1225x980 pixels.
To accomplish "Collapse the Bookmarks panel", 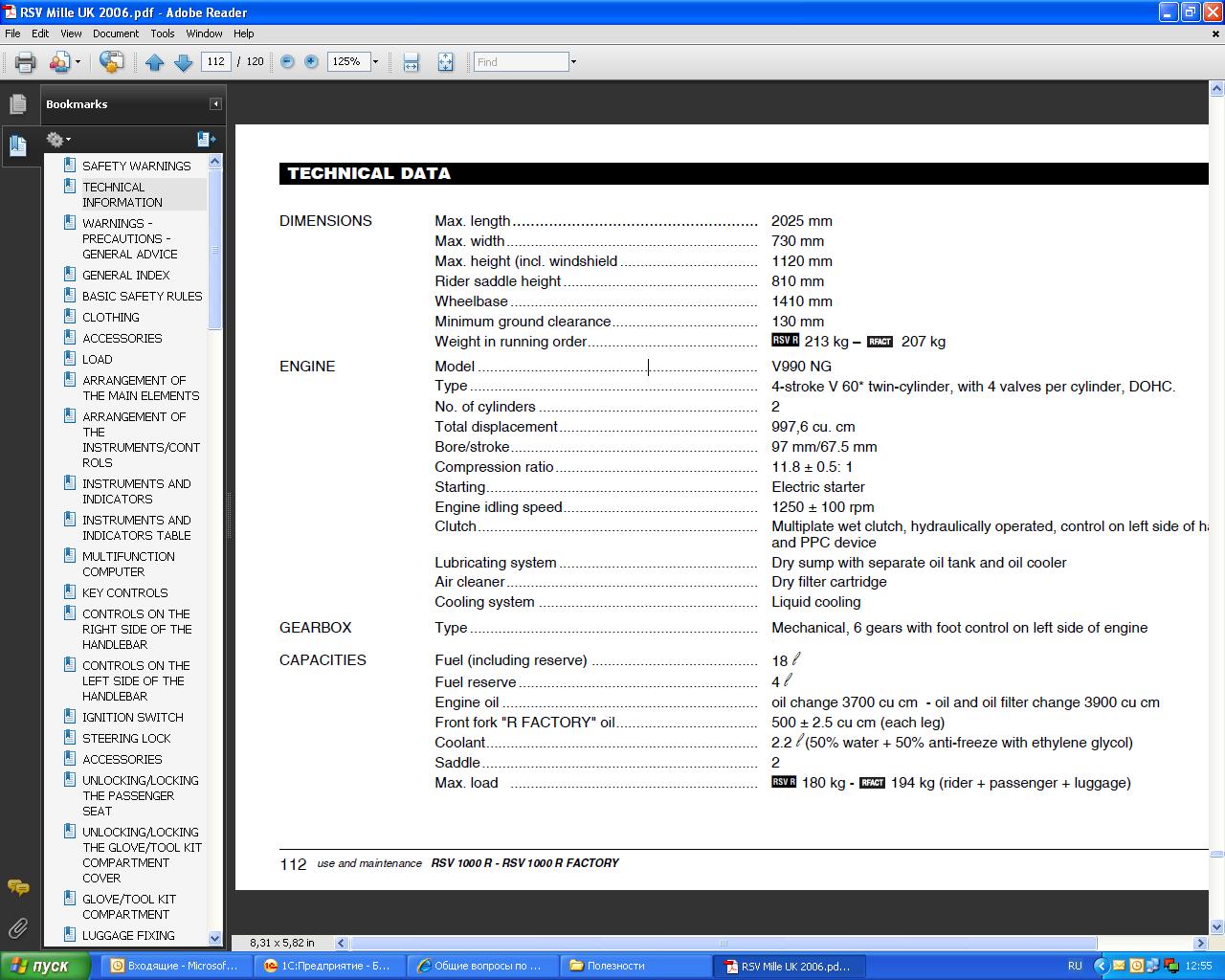I will click(x=215, y=104).
